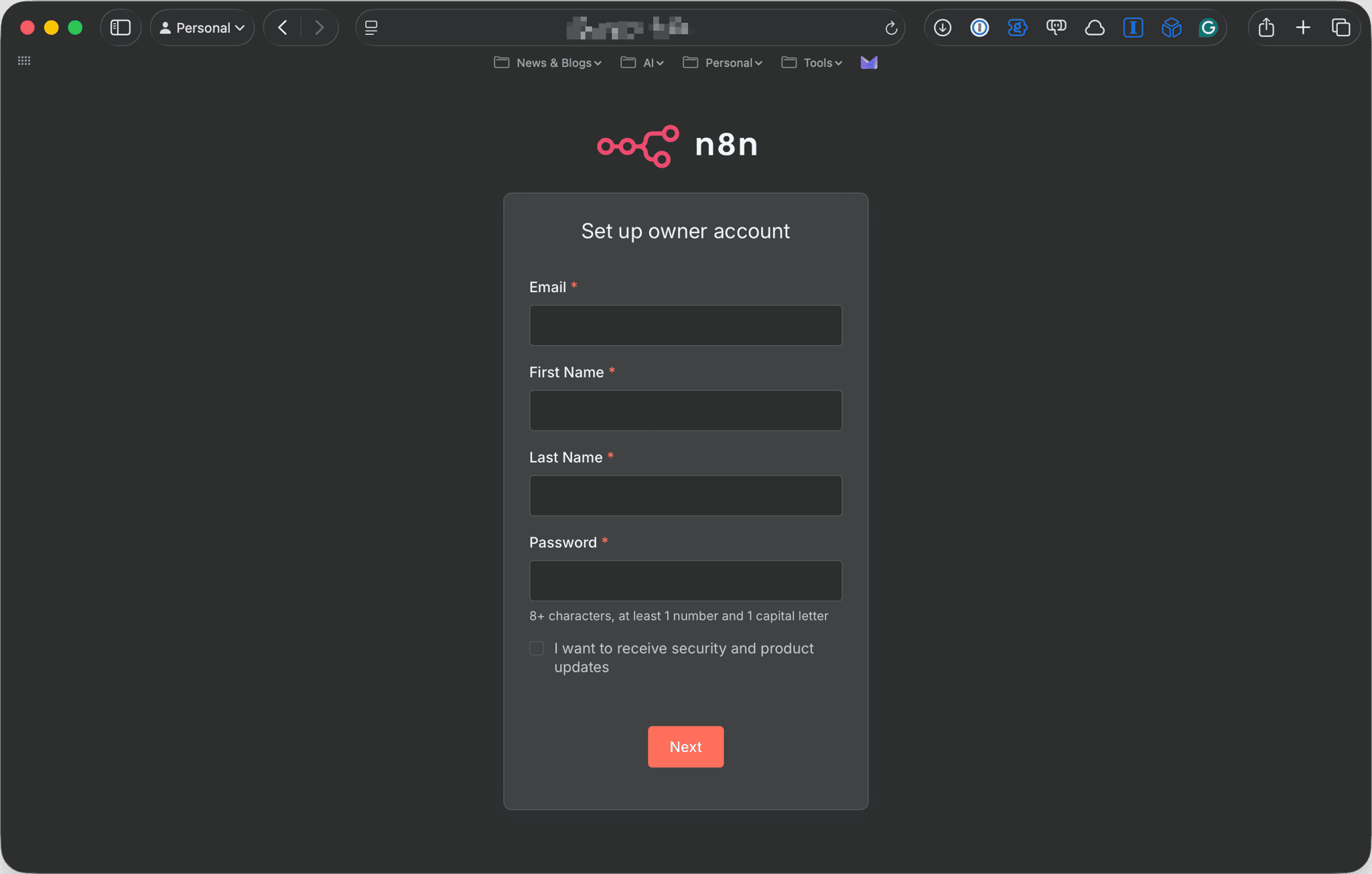Click the cloud extension icon
1372x874 pixels.
[1095, 27]
